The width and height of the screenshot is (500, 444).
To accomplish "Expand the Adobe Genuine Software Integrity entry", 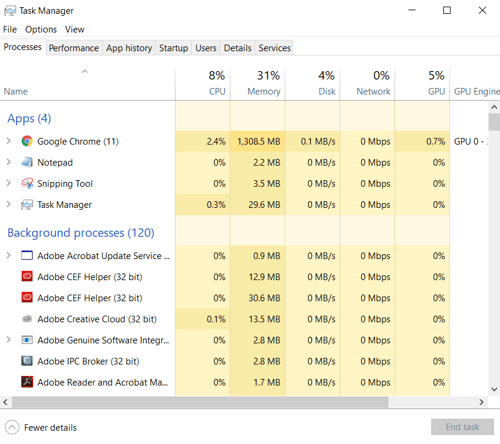I will [9, 340].
